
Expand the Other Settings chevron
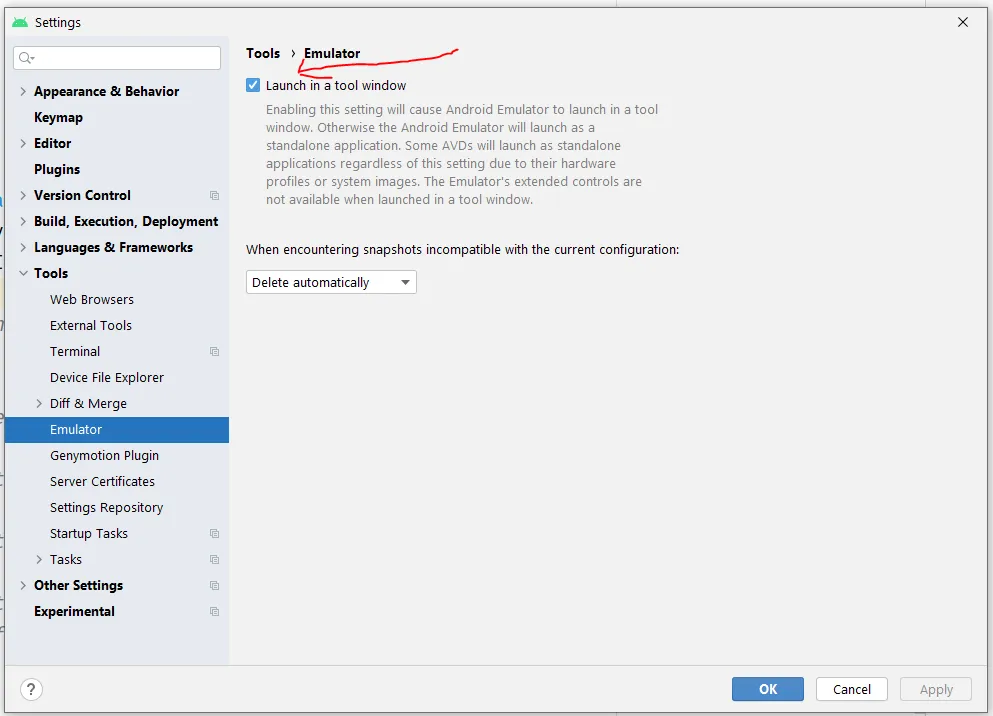tap(23, 586)
